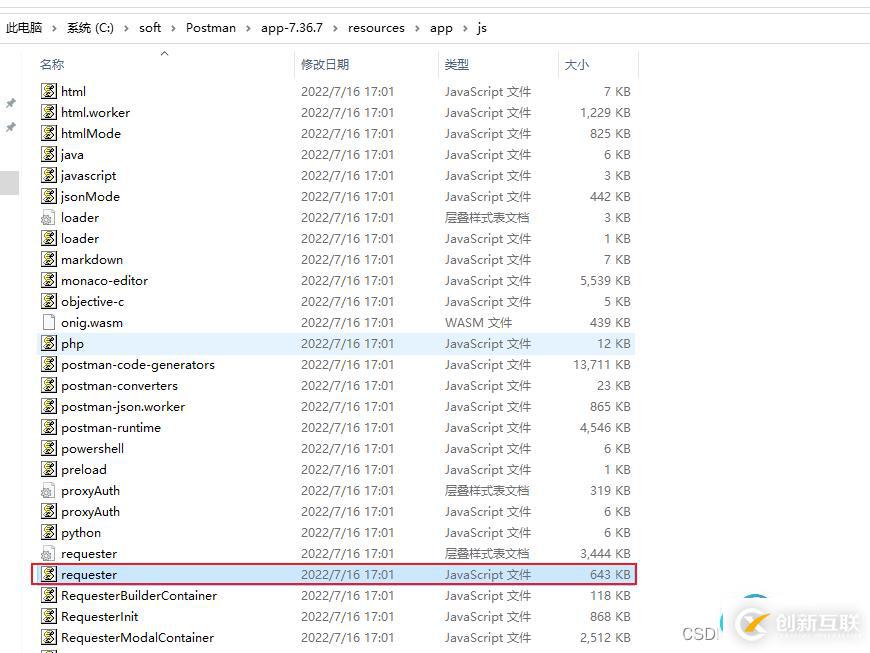Screen dimensions: 870x653
Task: Click the javascript file icon
Action: (49, 175)
